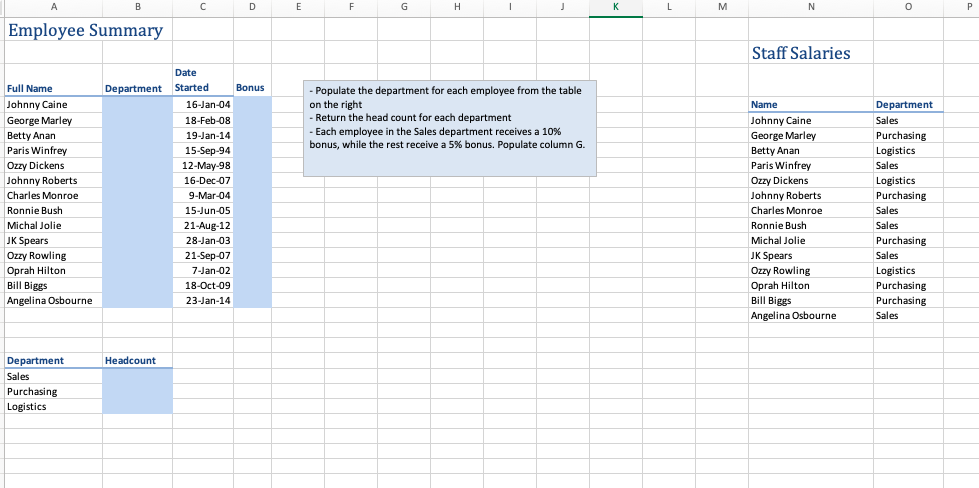Viewport: 979px width, 488px height.
Task: Select Michal Jolie in Full Name column
Action: click(x=54, y=225)
